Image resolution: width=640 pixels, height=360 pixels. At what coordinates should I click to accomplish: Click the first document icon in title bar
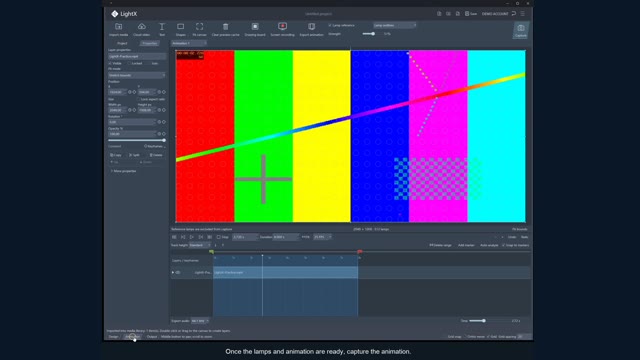tap(439, 14)
